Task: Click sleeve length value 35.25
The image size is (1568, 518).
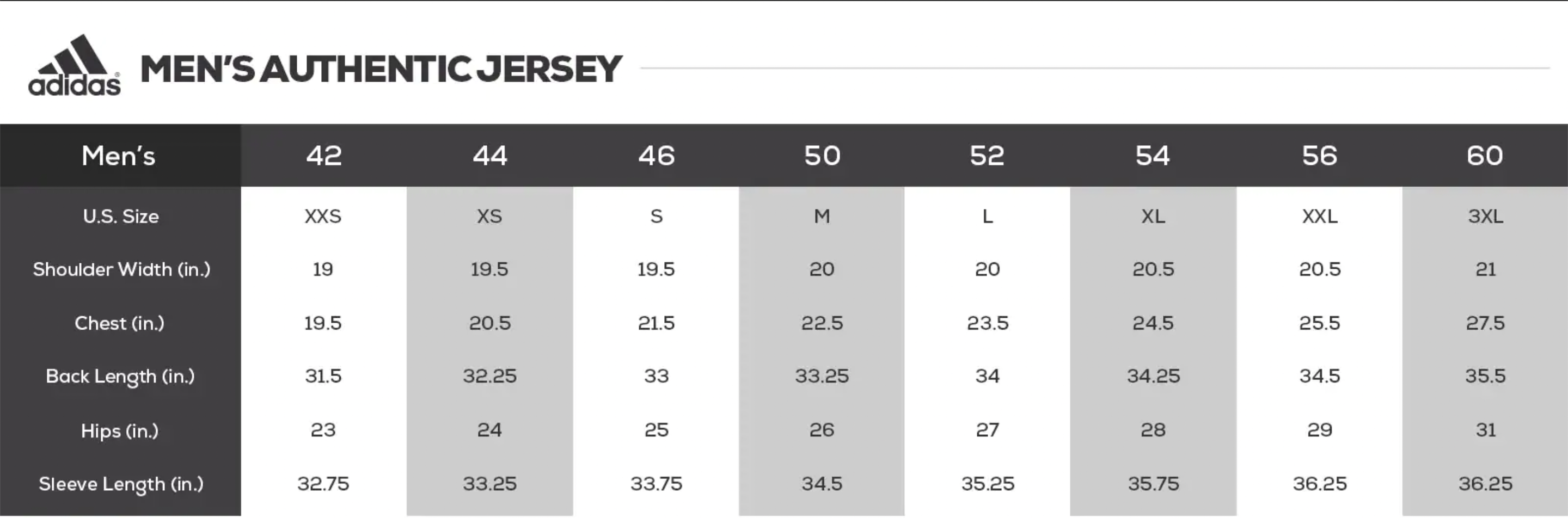Action: [987, 484]
